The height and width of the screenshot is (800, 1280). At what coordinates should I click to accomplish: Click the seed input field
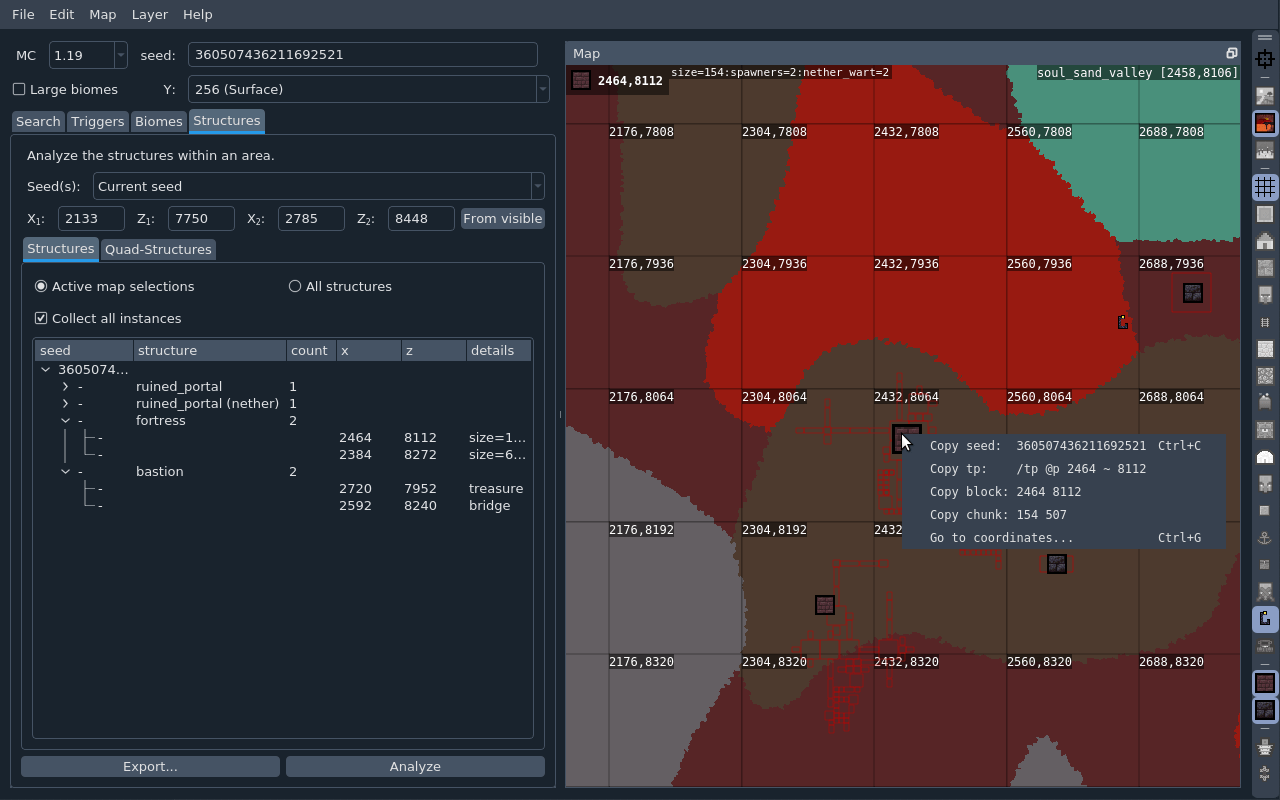click(x=363, y=55)
